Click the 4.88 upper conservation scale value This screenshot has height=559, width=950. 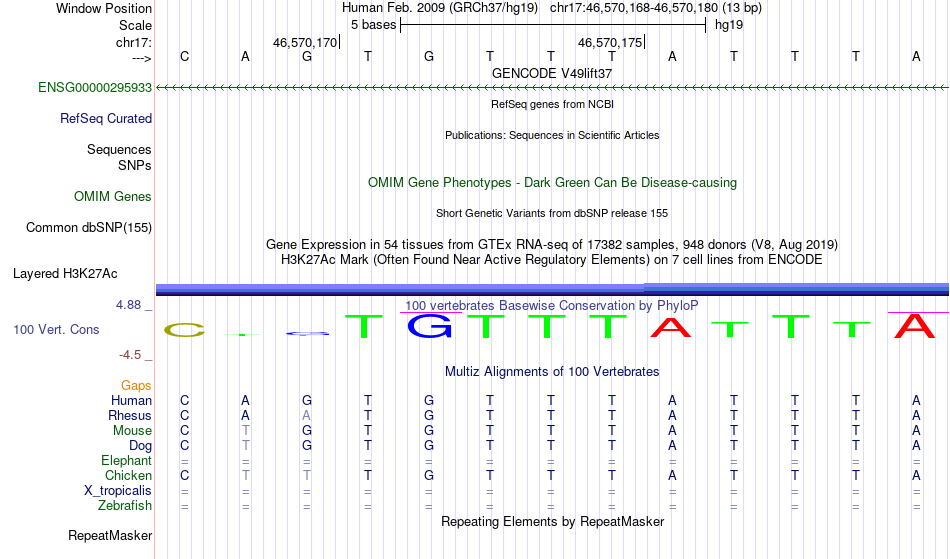click(128, 305)
